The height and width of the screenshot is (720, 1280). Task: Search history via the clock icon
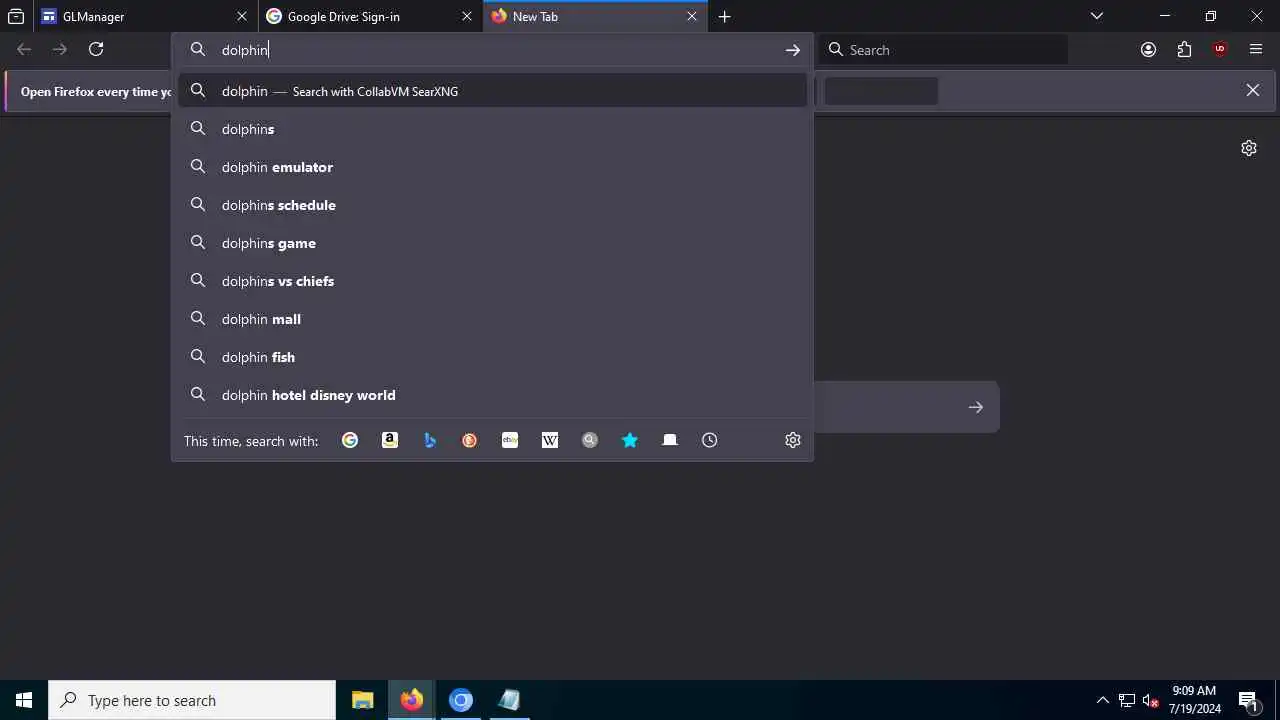point(710,440)
